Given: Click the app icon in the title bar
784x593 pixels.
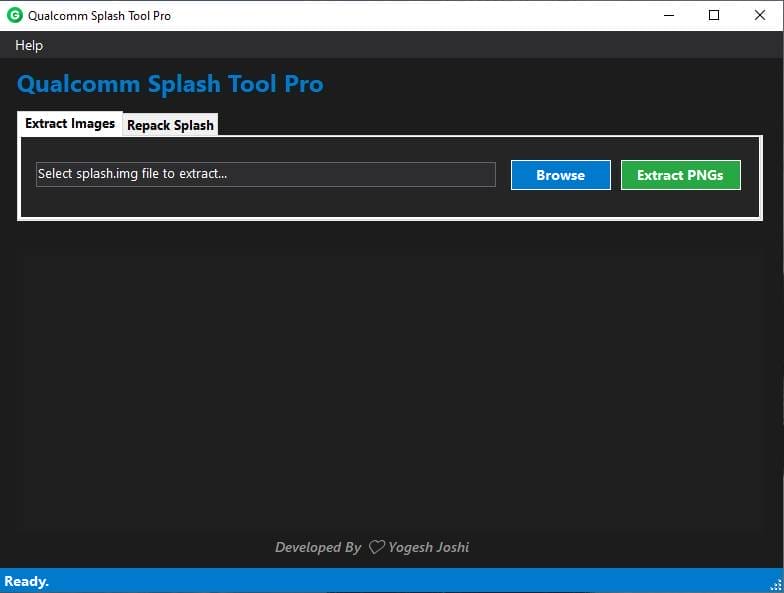Looking at the screenshot, I should point(14,16).
